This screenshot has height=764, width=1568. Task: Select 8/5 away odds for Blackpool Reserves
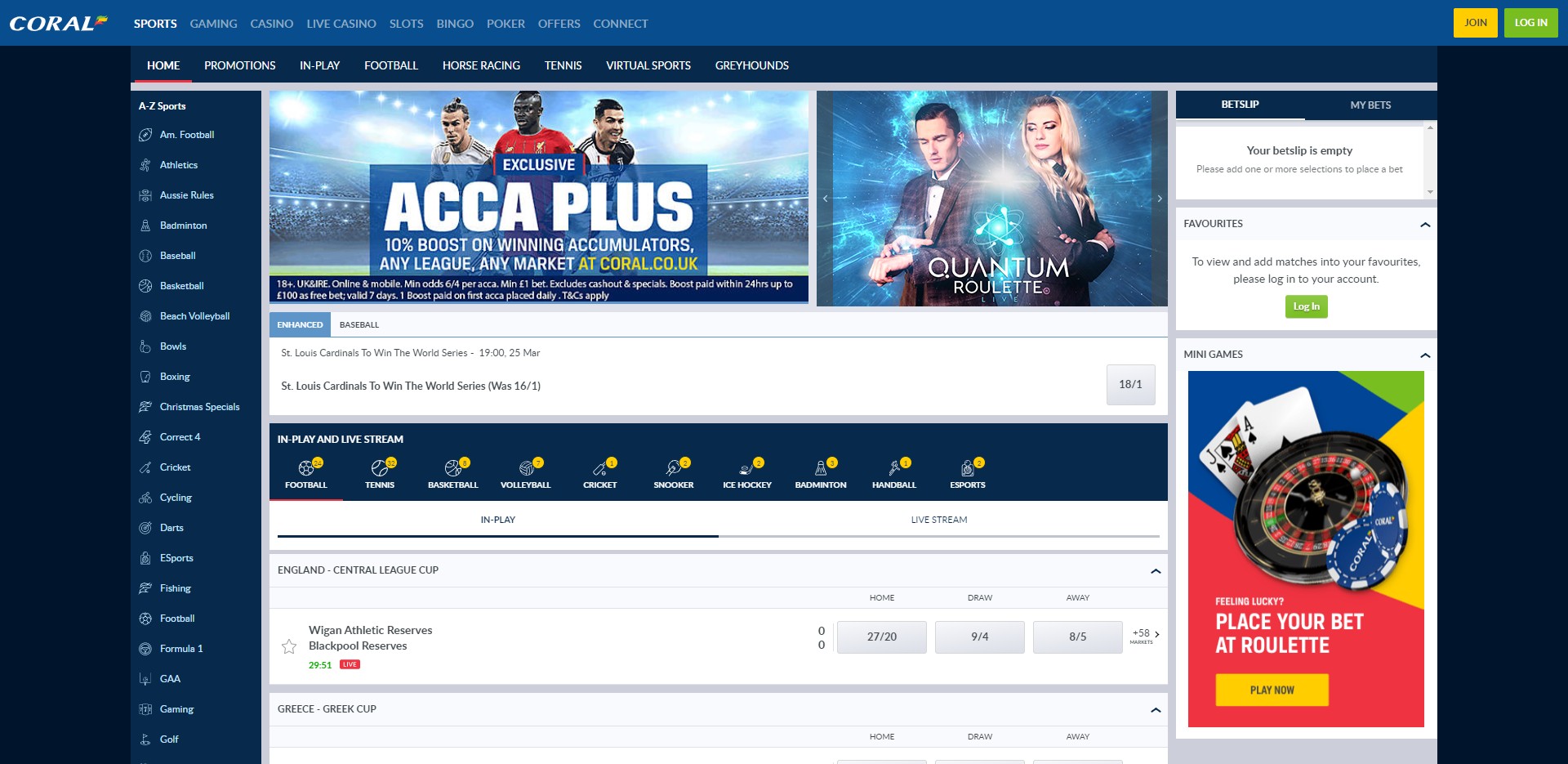[1078, 637]
